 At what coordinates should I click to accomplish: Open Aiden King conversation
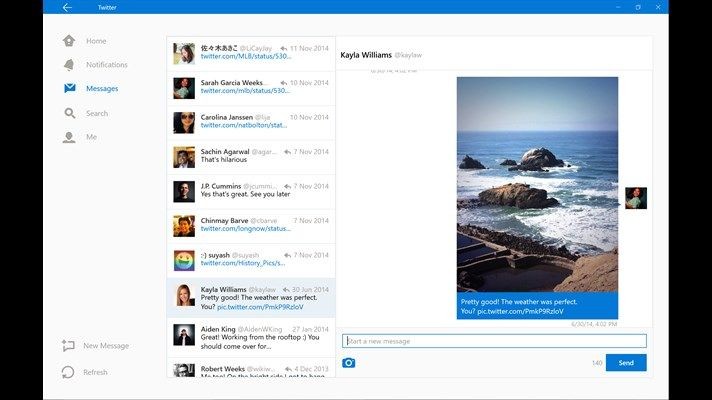pos(251,337)
